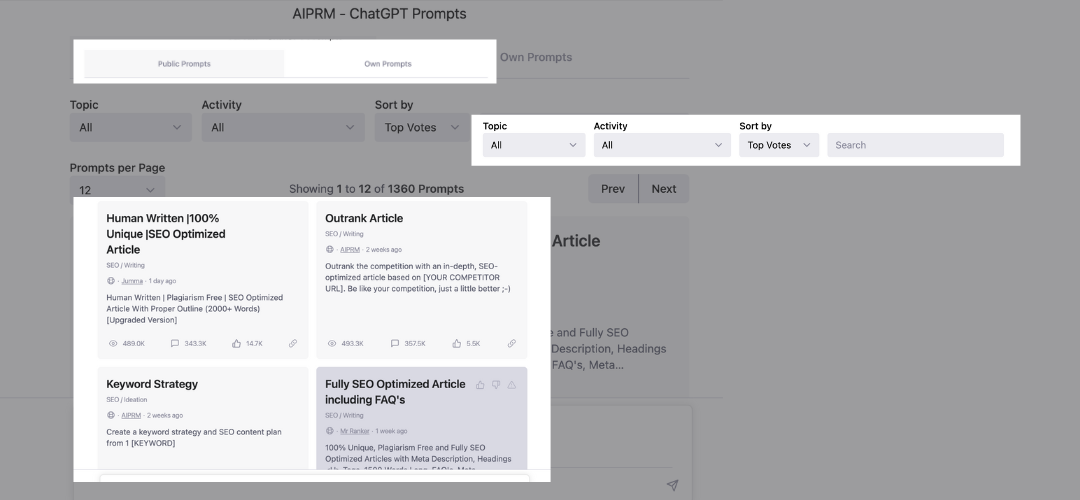Open the Prompts per Page dropdown

click(x=117, y=187)
